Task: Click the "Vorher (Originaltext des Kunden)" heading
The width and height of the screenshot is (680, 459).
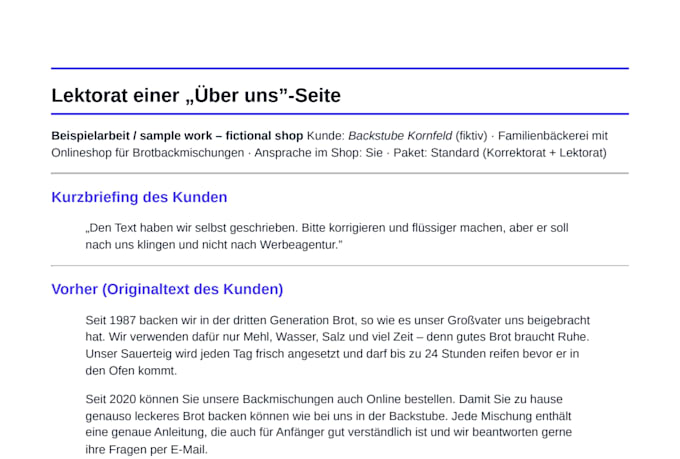Action: (x=167, y=289)
